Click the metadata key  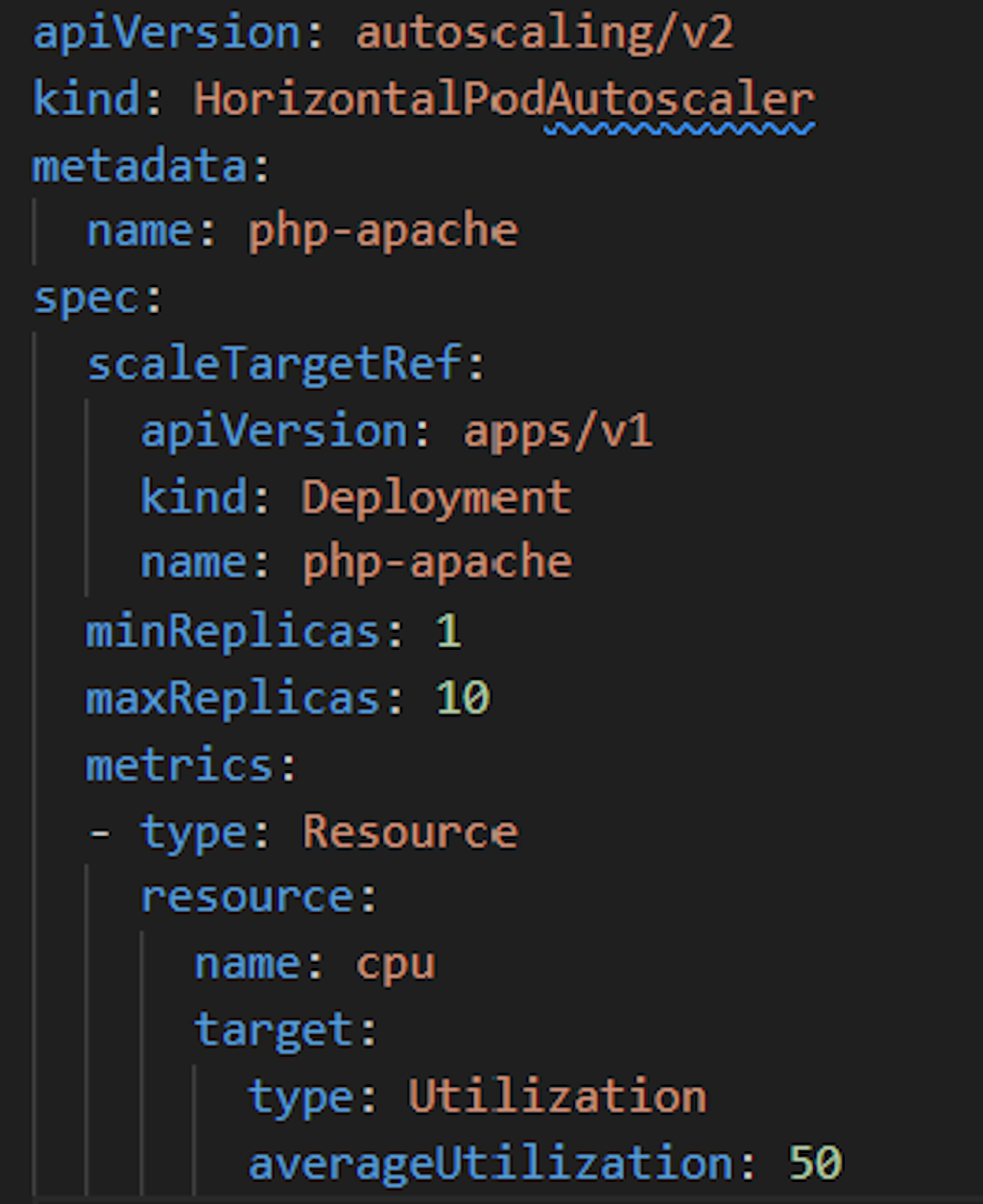pyautogui.click(x=141, y=165)
